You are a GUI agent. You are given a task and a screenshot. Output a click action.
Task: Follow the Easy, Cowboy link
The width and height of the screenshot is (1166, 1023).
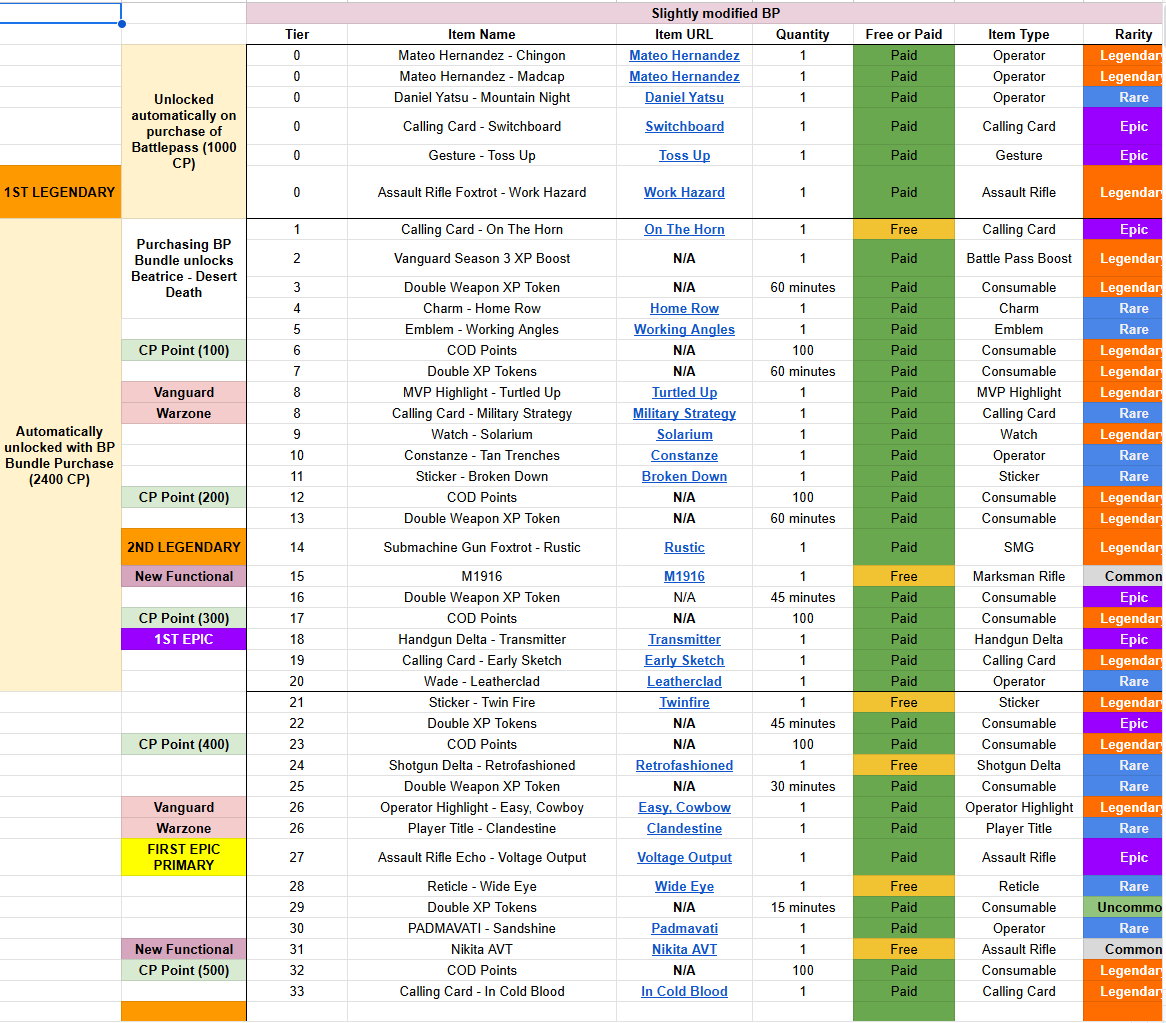[684, 807]
